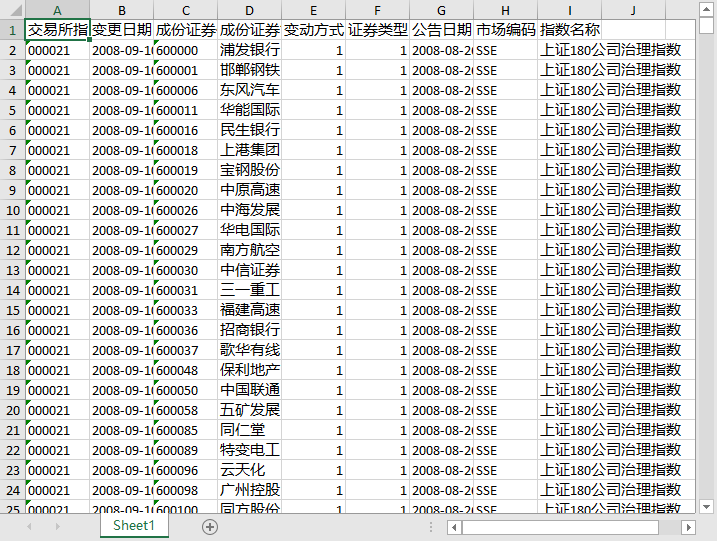Image resolution: width=717 pixels, height=541 pixels.
Task: Click cell containing 中海发展
Action: click(250, 210)
